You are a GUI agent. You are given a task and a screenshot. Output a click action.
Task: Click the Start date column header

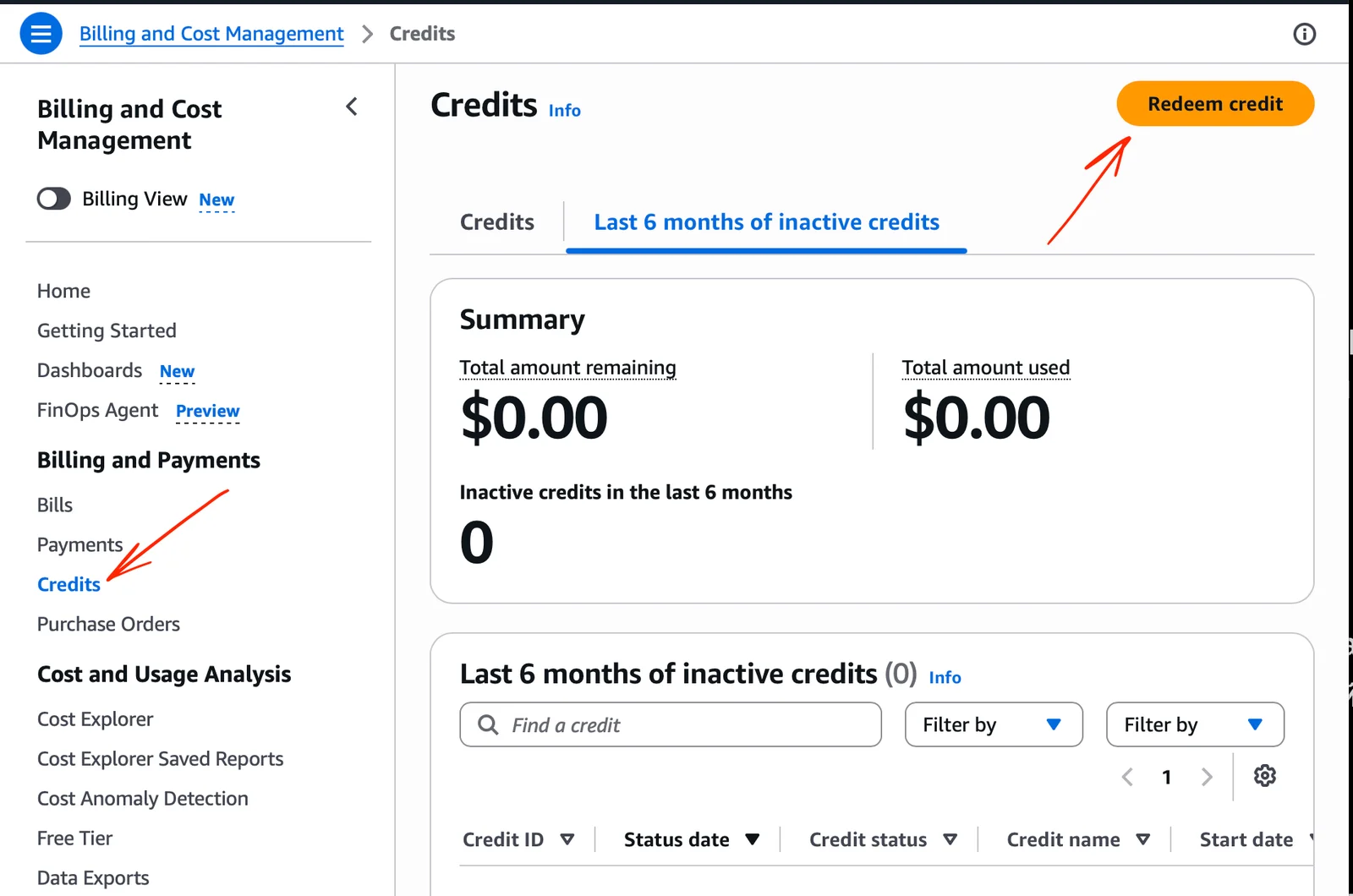click(x=1246, y=839)
